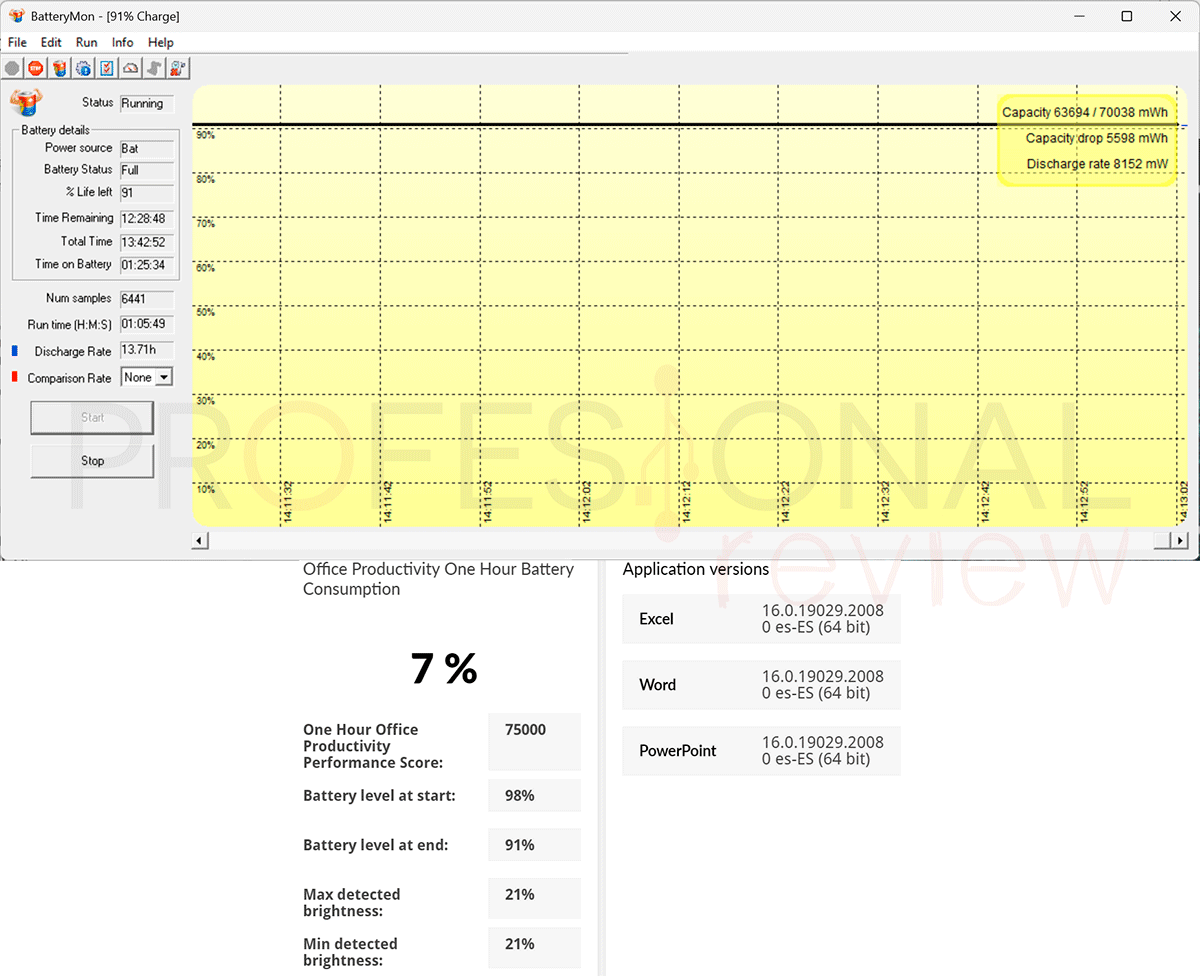Click the gauge speedometer toolbar icon
This screenshot has height=976, width=1200.
pos(131,68)
